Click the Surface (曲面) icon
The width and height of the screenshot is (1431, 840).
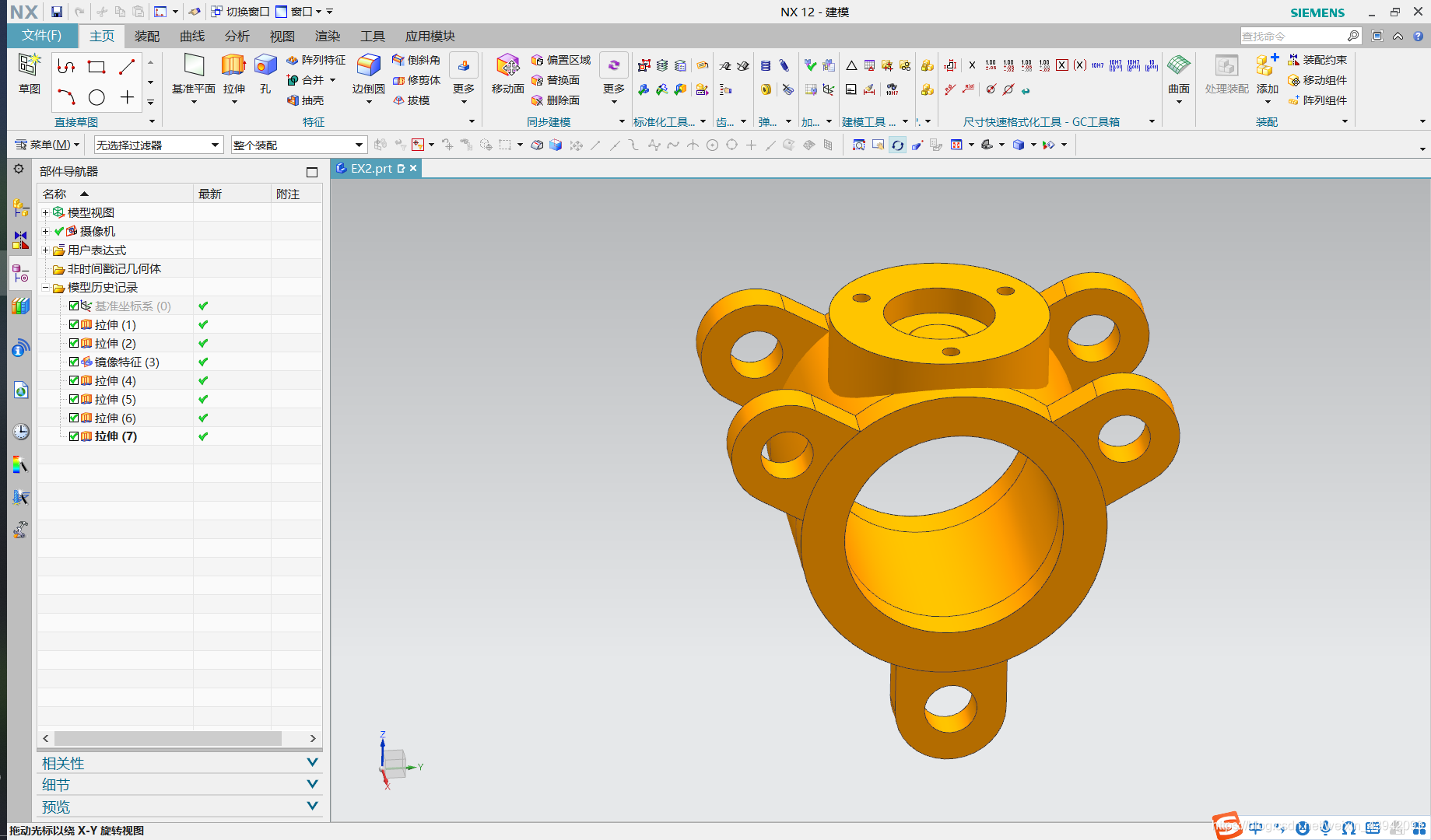[1179, 66]
